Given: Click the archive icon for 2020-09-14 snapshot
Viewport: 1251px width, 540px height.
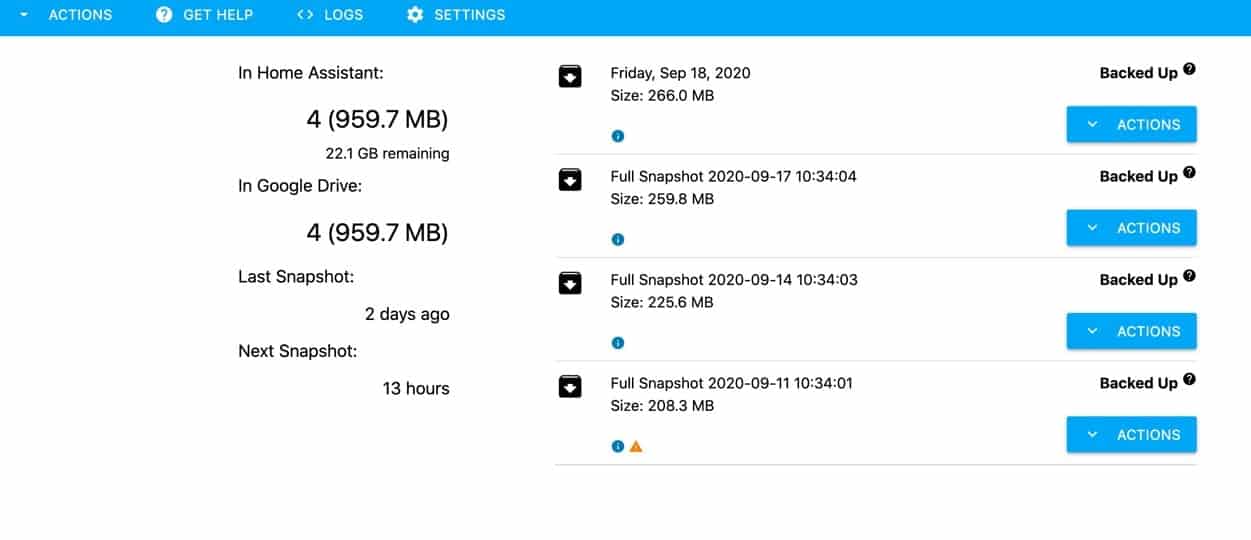Looking at the screenshot, I should coord(570,283).
